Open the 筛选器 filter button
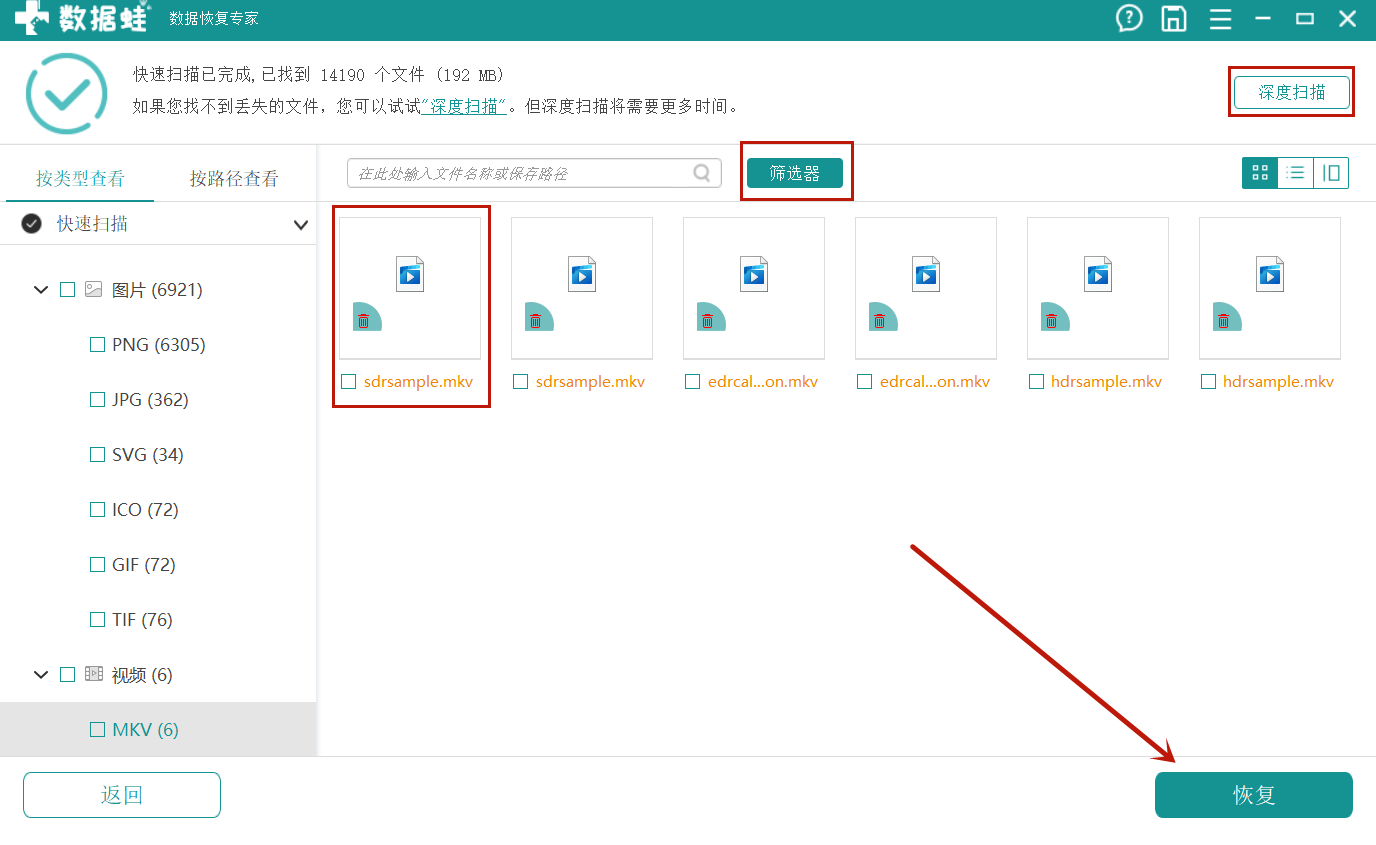This screenshot has width=1376, height=845. 795,173
